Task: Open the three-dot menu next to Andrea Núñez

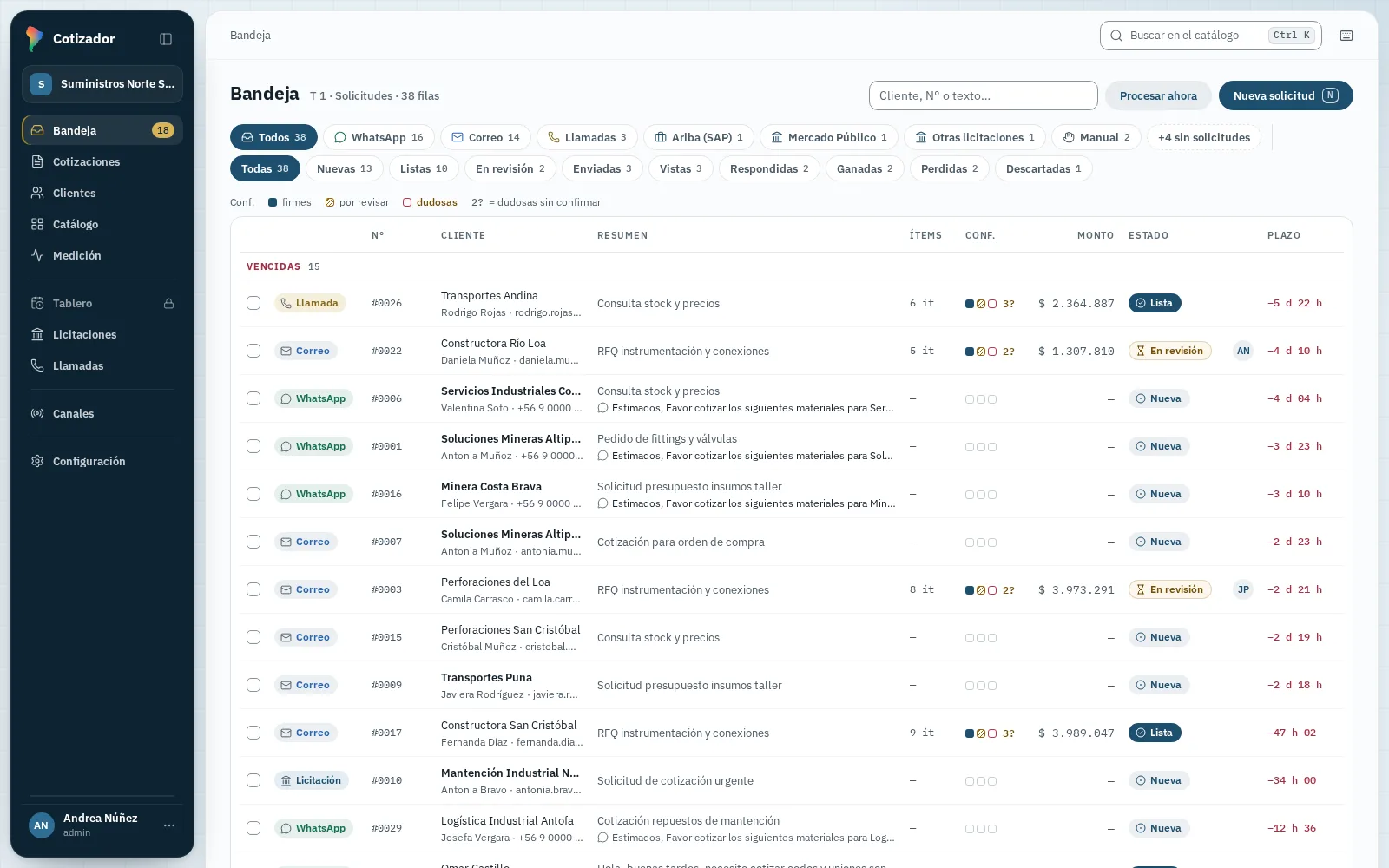Action: coord(169,825)
